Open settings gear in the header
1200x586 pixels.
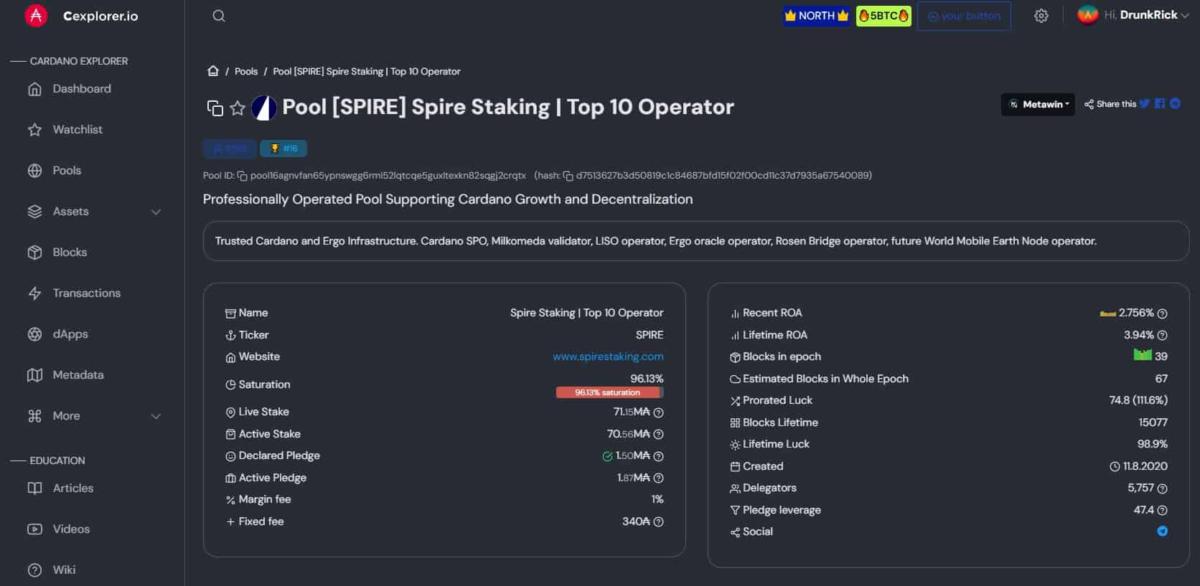(1041, 16)
